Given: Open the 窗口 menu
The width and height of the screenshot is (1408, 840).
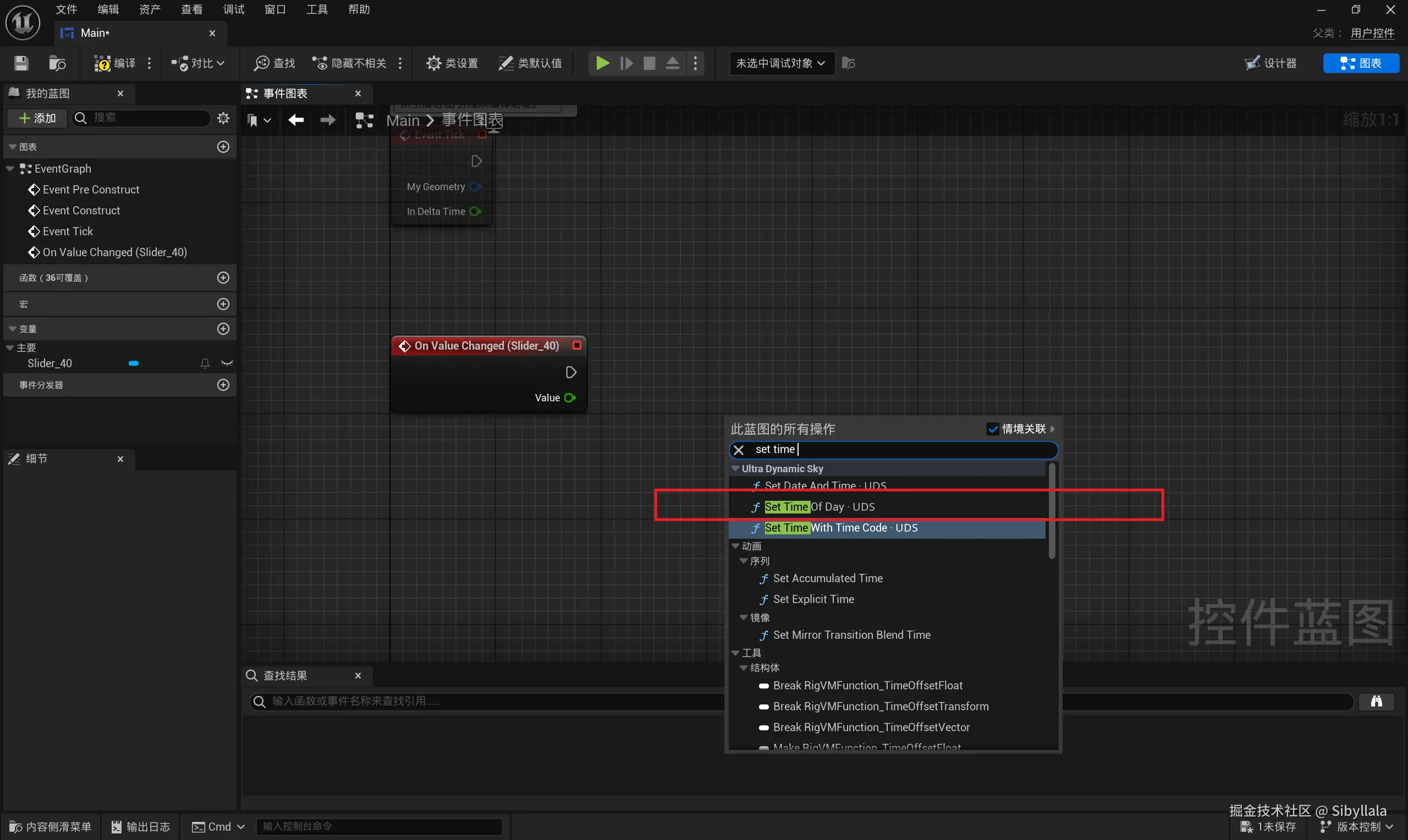Looking at the screenshot, I should 275,9.
